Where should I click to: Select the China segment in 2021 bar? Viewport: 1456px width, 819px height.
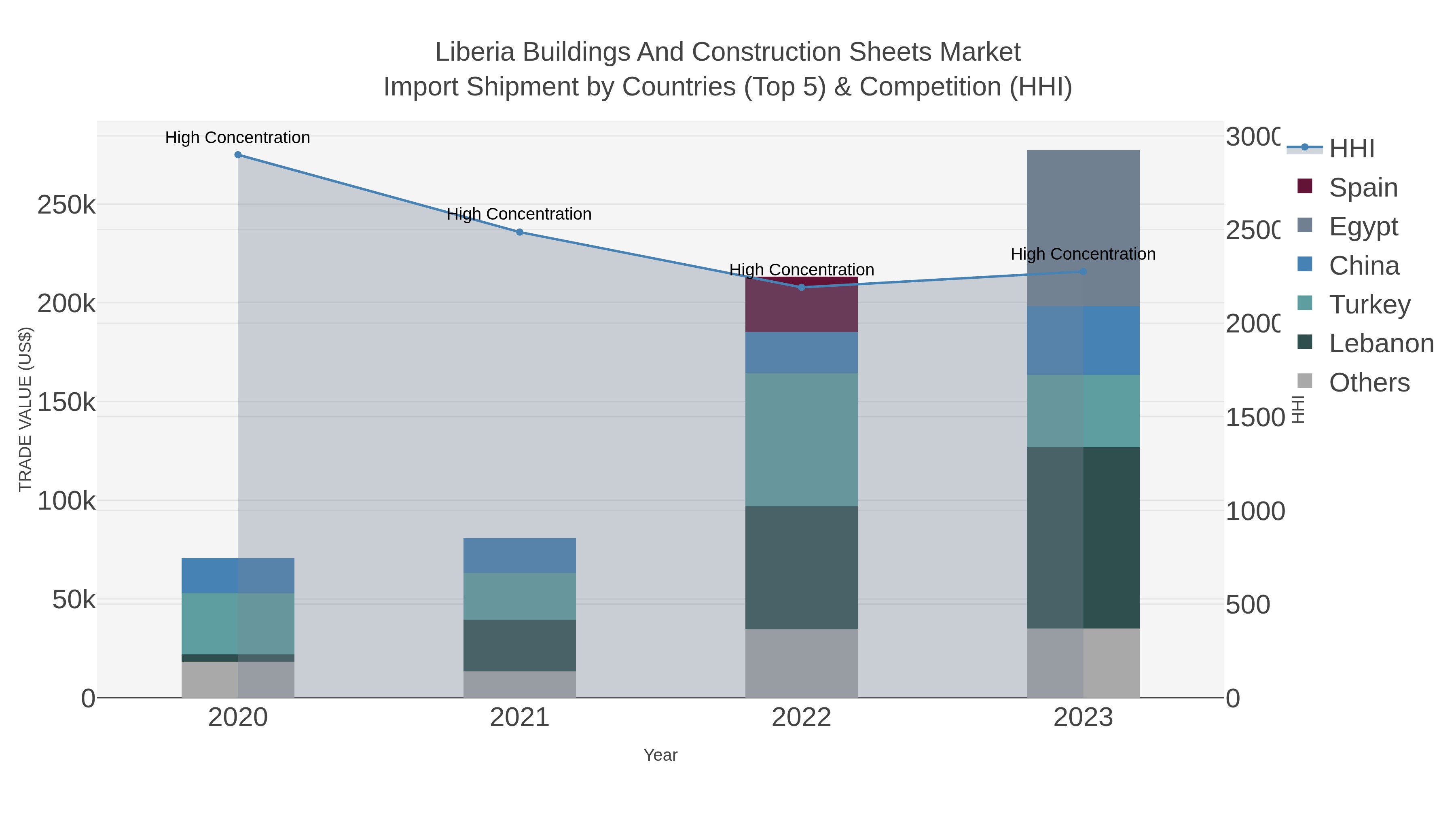(x=519, y=556)
